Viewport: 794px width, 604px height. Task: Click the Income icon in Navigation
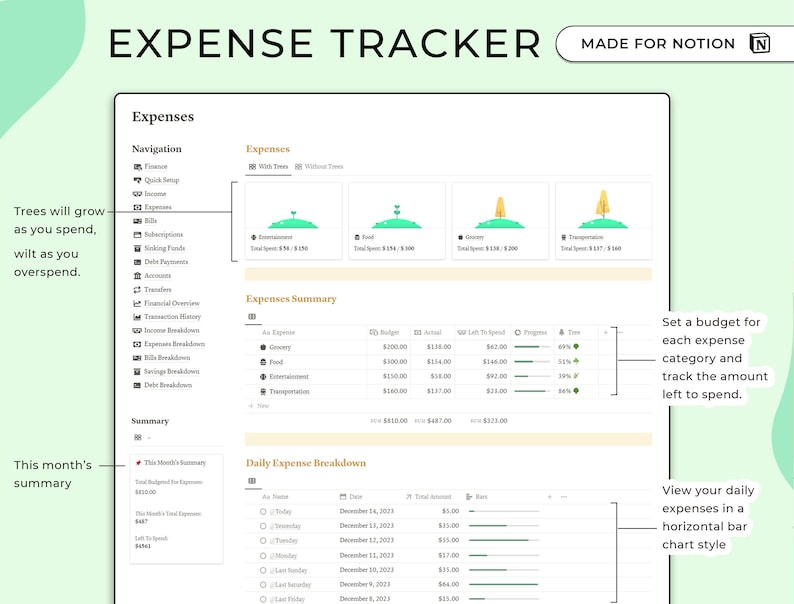(x=137, y=194)
